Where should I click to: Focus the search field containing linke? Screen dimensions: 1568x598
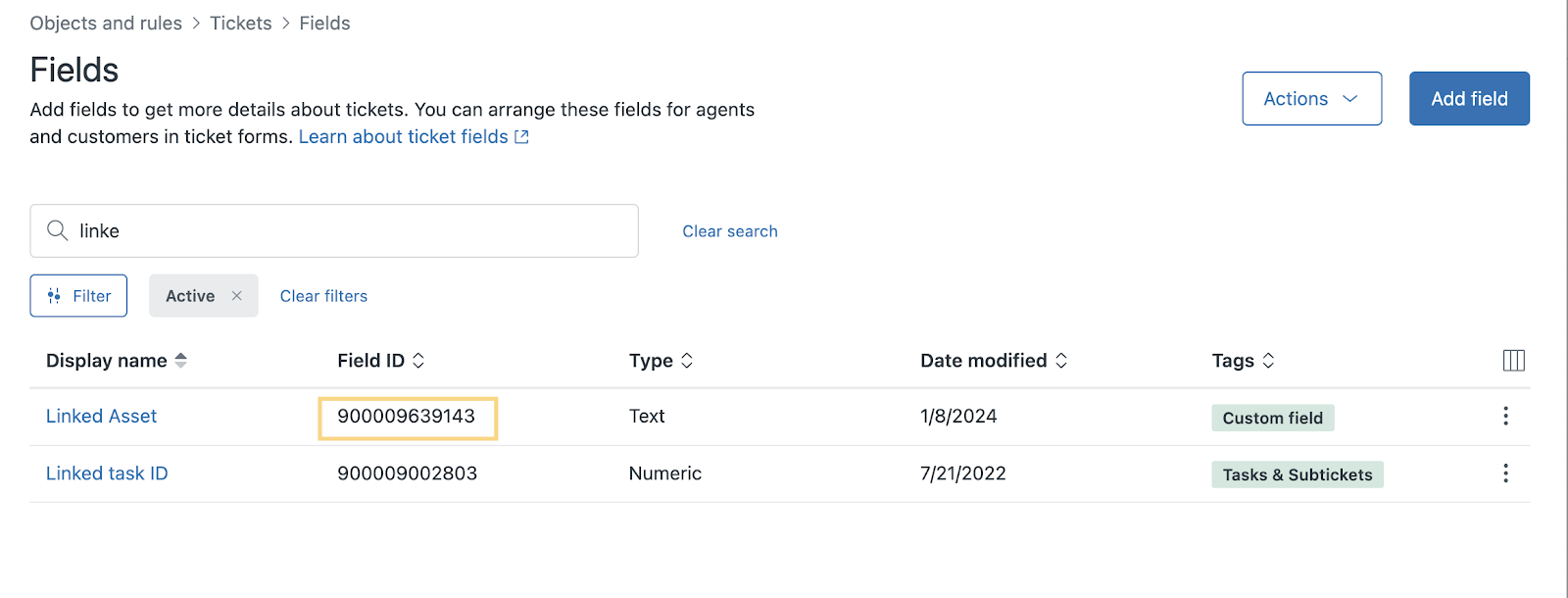[334, 230]
